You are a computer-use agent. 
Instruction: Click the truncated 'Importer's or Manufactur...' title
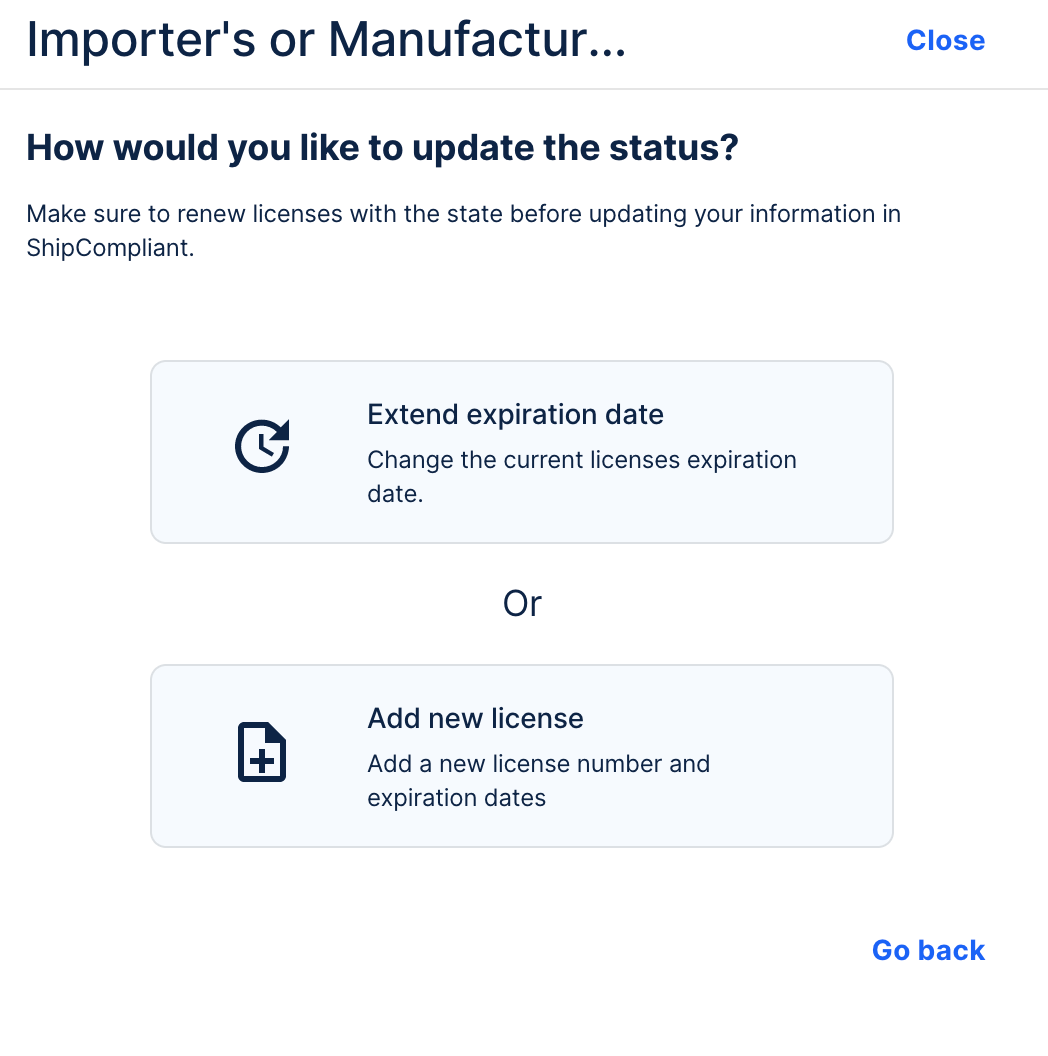tap(326, 40)
